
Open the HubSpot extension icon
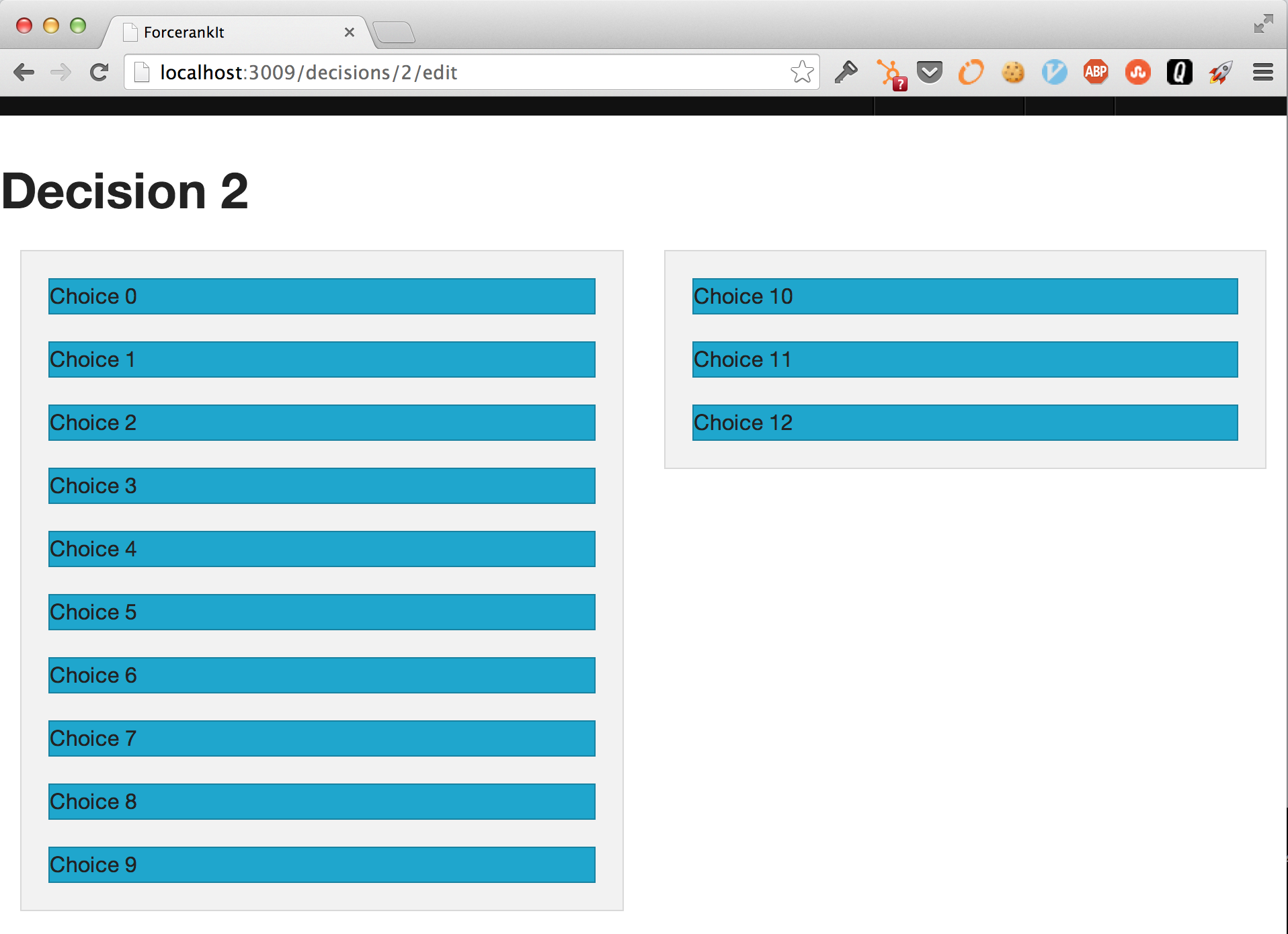pos(891,72)
